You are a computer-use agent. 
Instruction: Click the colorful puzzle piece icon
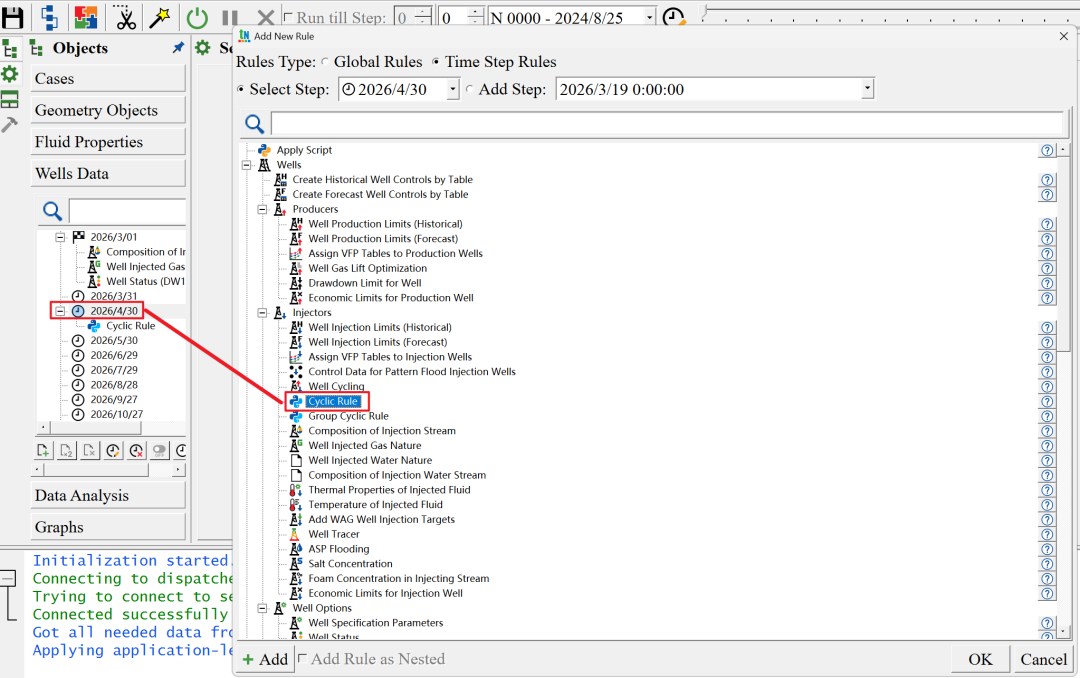(x=86, y=17)
